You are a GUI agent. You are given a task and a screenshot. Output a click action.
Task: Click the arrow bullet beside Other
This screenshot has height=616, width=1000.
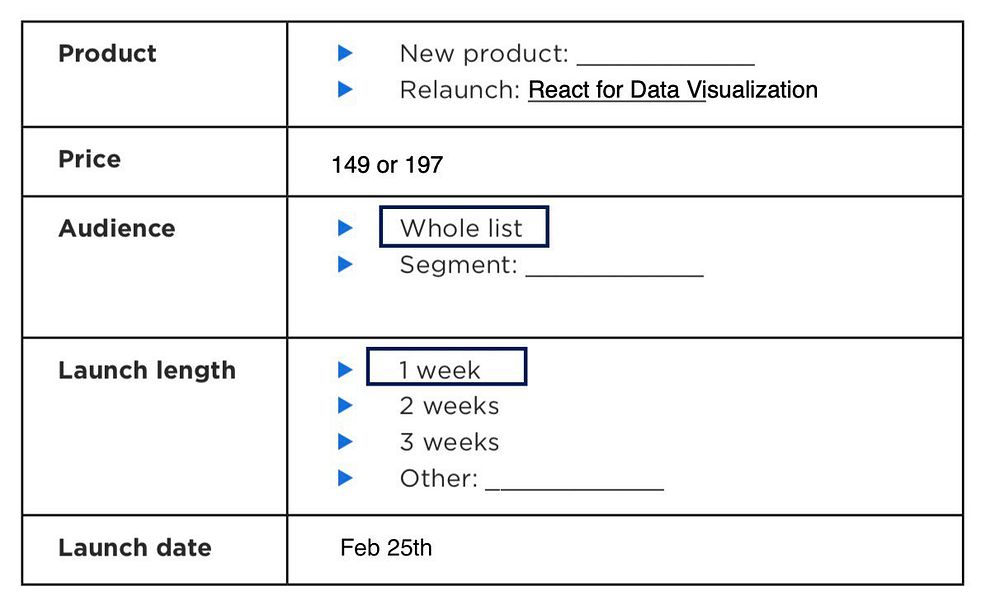pyautogui.click(x=345, y=478)
